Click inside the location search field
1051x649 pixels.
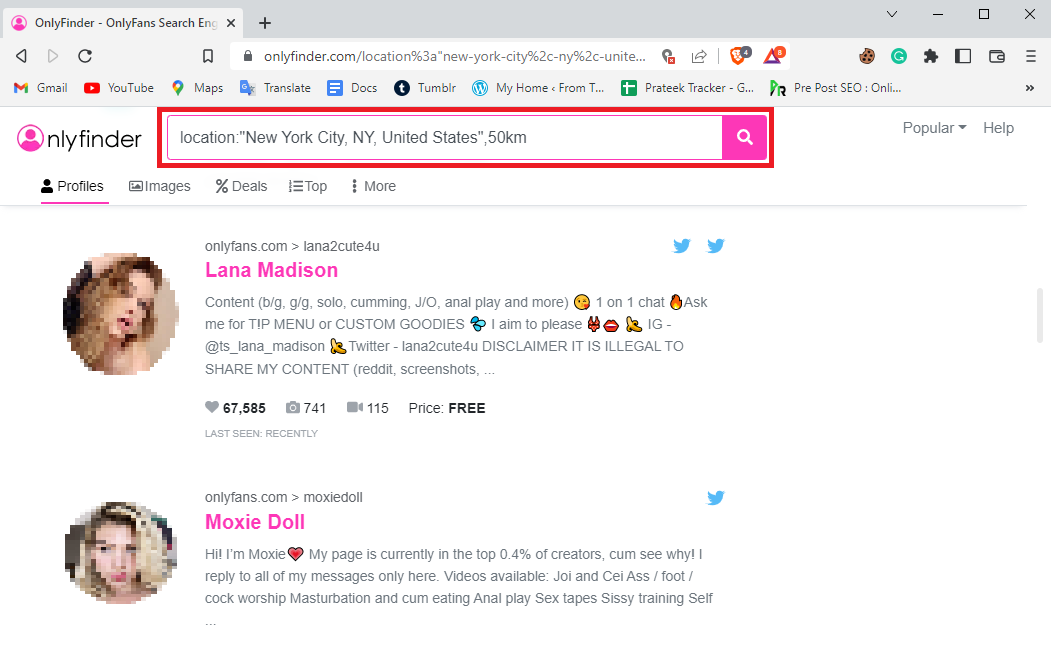(x=440, y=137)
